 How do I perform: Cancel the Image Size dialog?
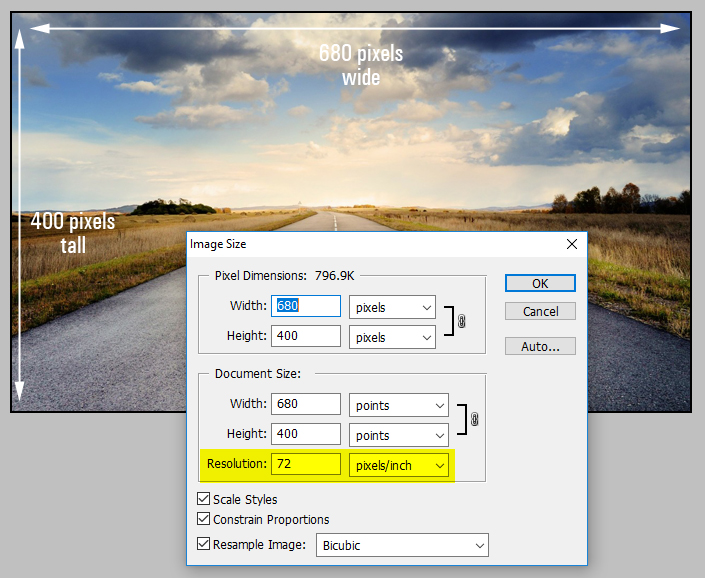click(540, 311)
